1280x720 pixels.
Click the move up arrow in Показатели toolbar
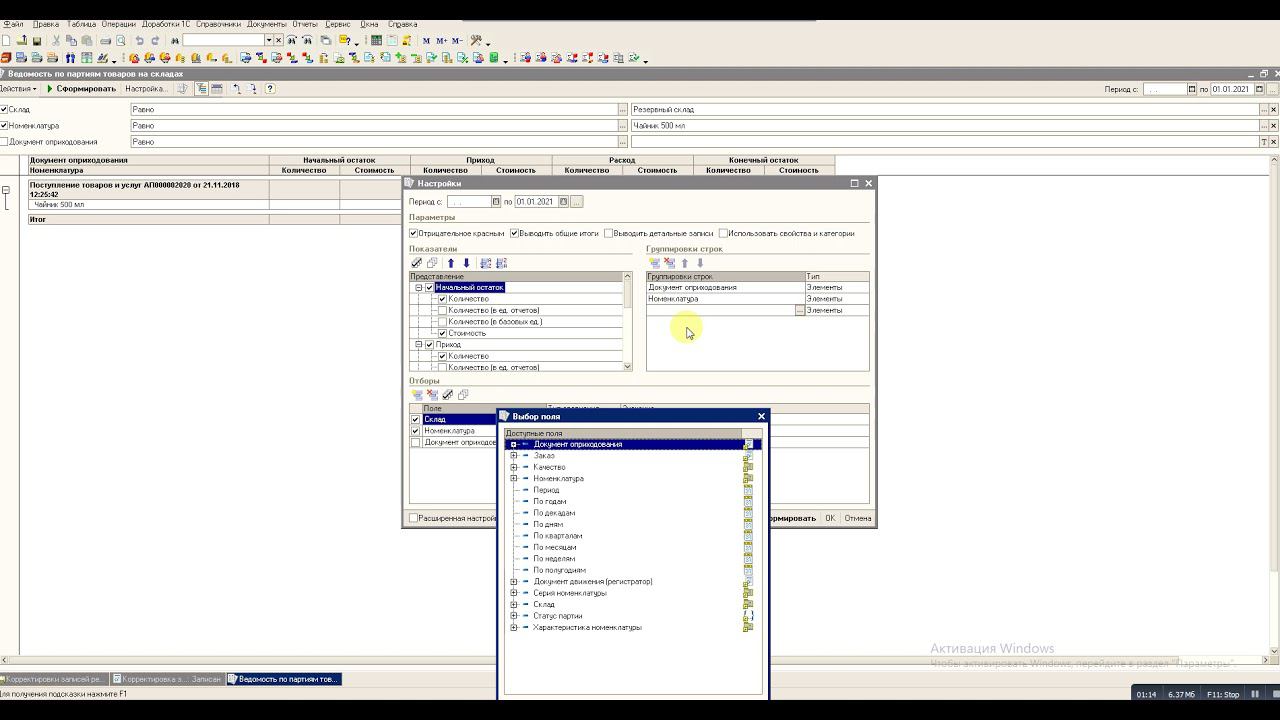451,263
